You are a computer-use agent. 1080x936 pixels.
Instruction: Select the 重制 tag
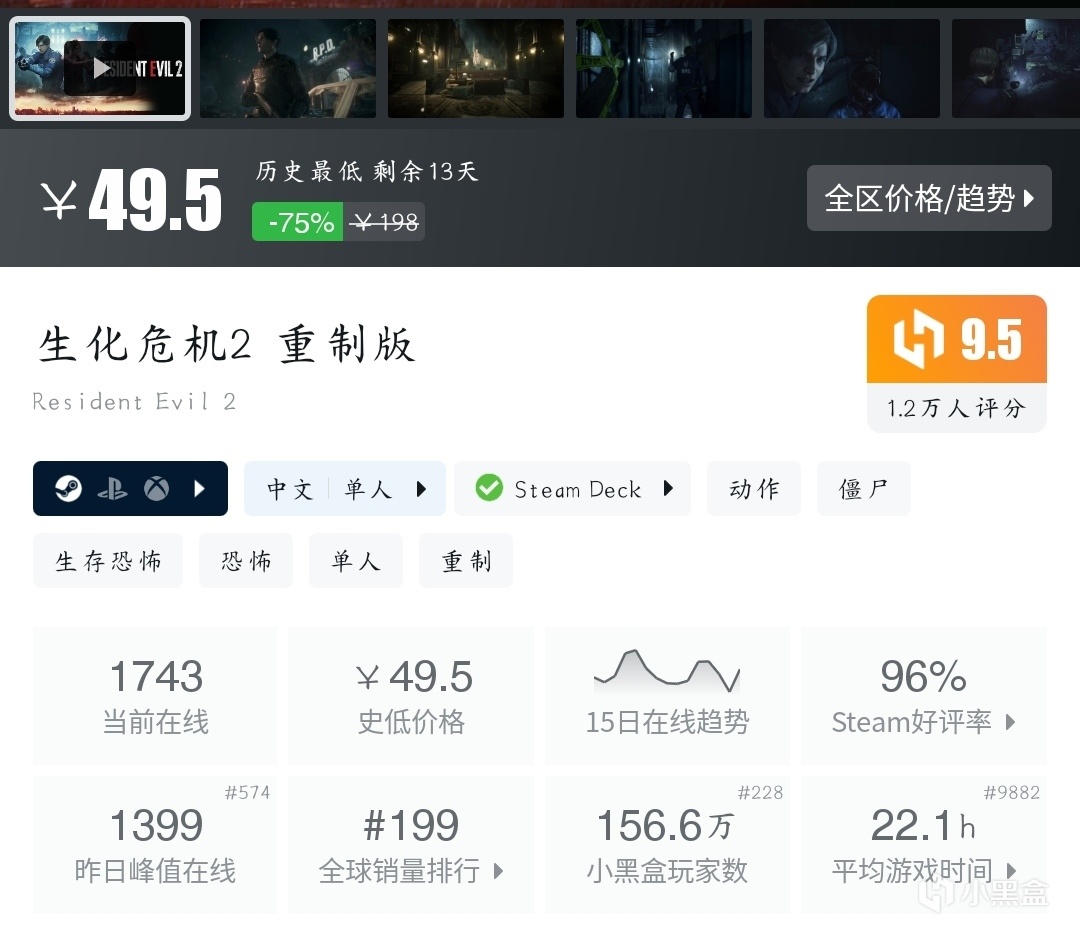466,561
